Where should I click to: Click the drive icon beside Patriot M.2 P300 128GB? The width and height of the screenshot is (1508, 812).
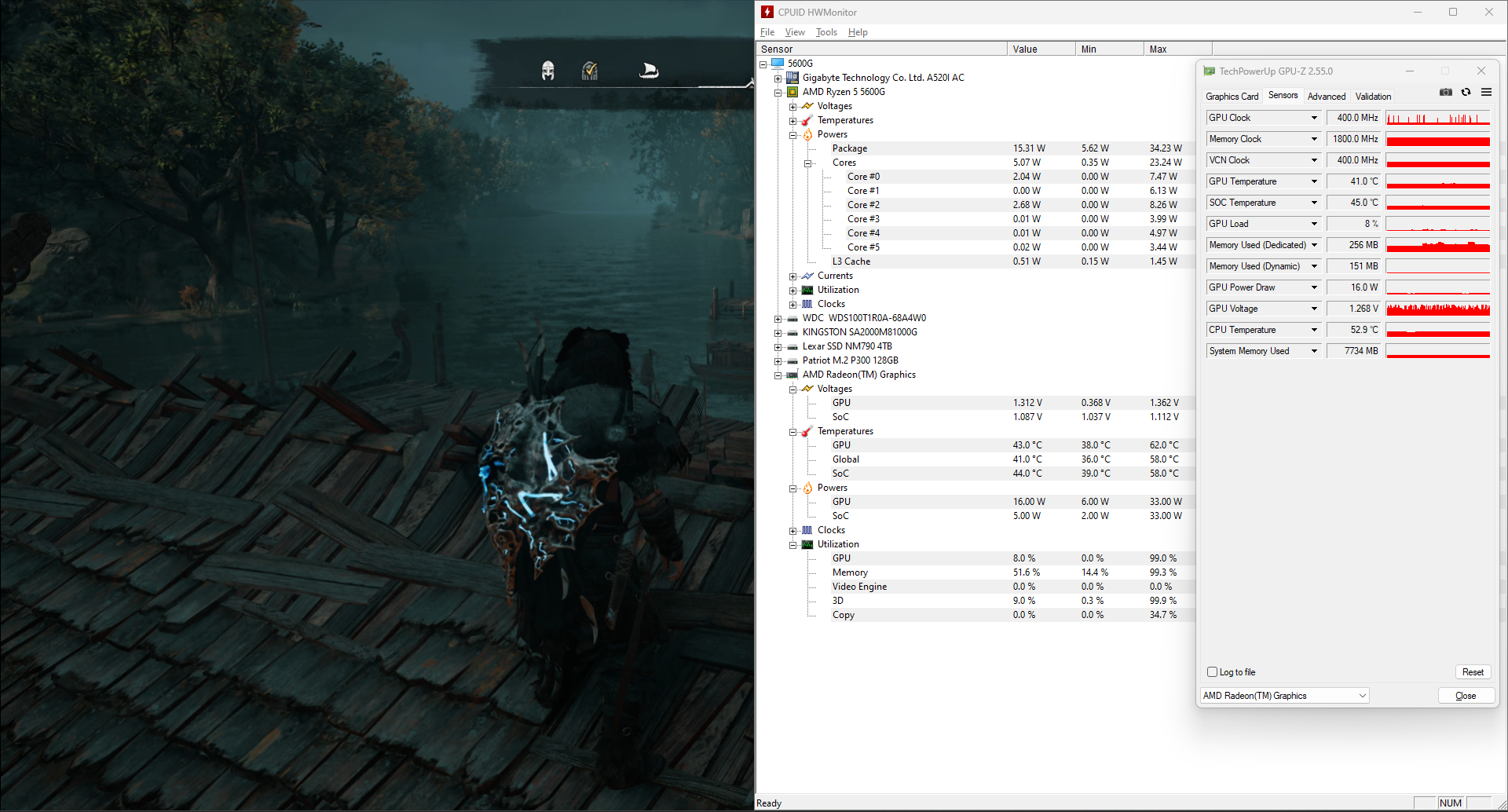[792, 360]
